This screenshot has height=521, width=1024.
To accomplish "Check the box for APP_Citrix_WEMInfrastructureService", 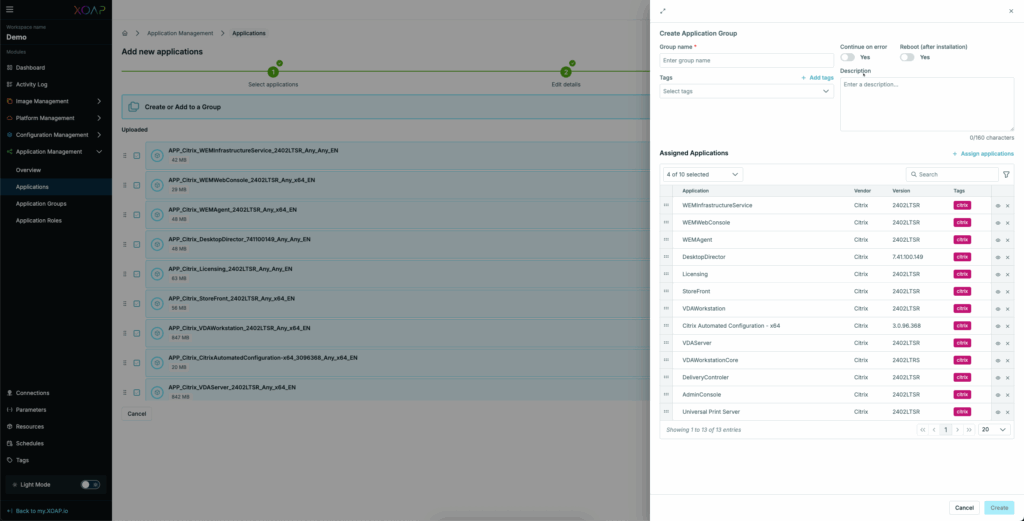I will (136, 155).
